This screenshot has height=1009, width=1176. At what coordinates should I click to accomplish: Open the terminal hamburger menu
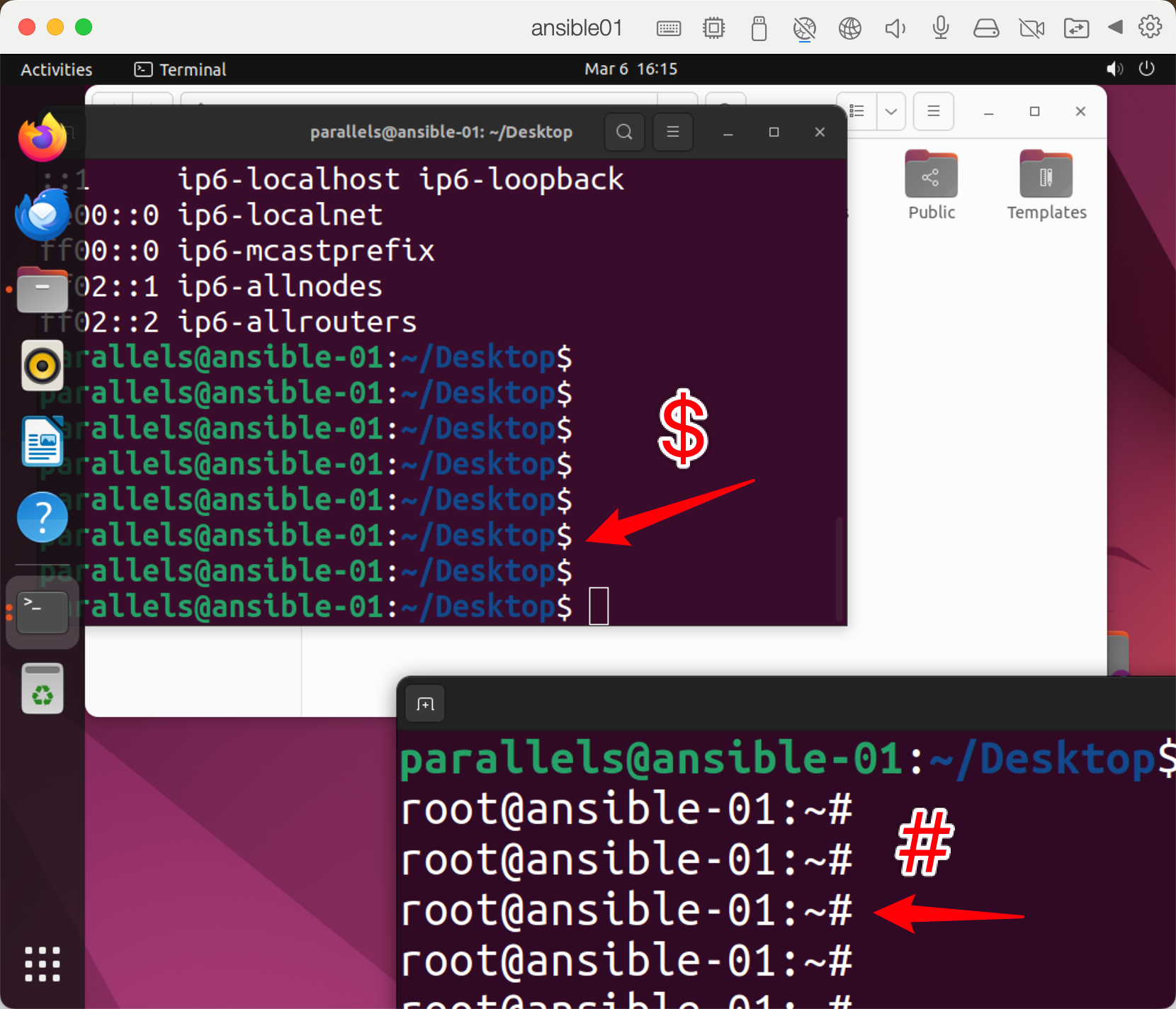(x=672, y=132)
